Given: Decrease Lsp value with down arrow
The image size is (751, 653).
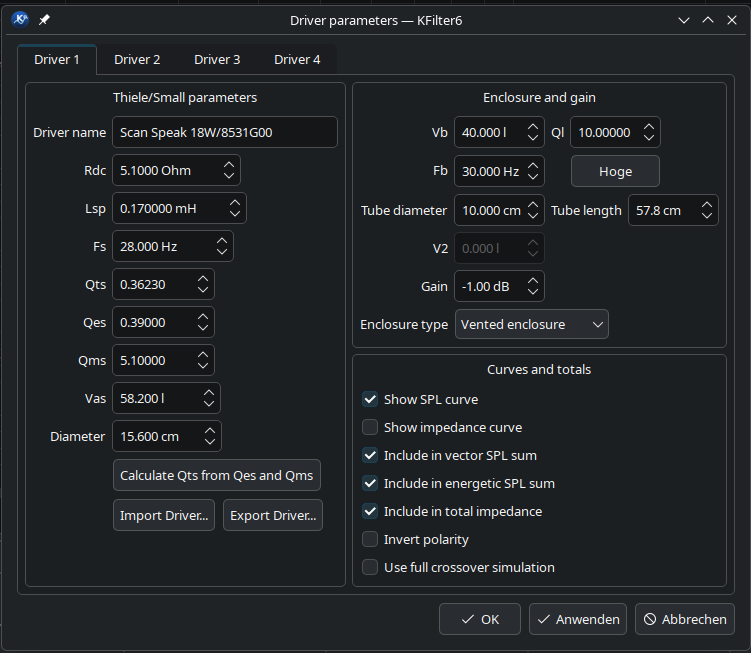Looking at the screenshot, I should click(235, 214).
